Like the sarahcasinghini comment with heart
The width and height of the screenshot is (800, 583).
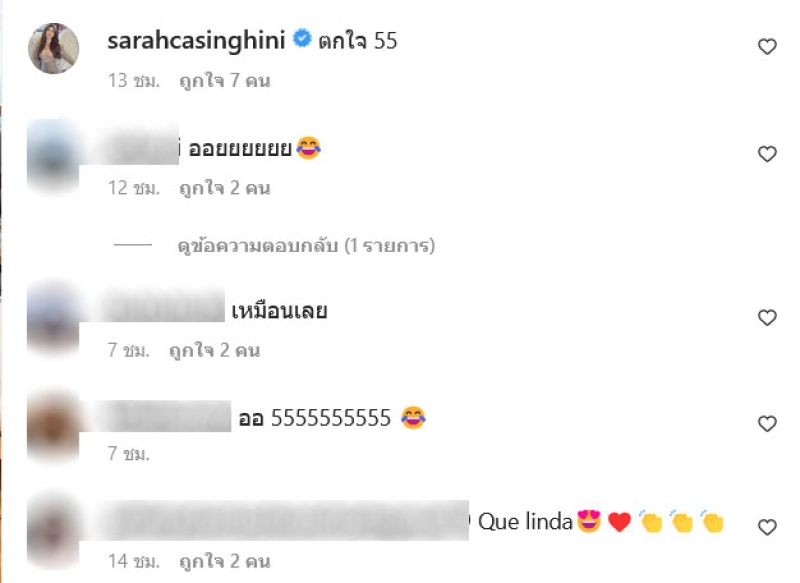click(767, 47)
